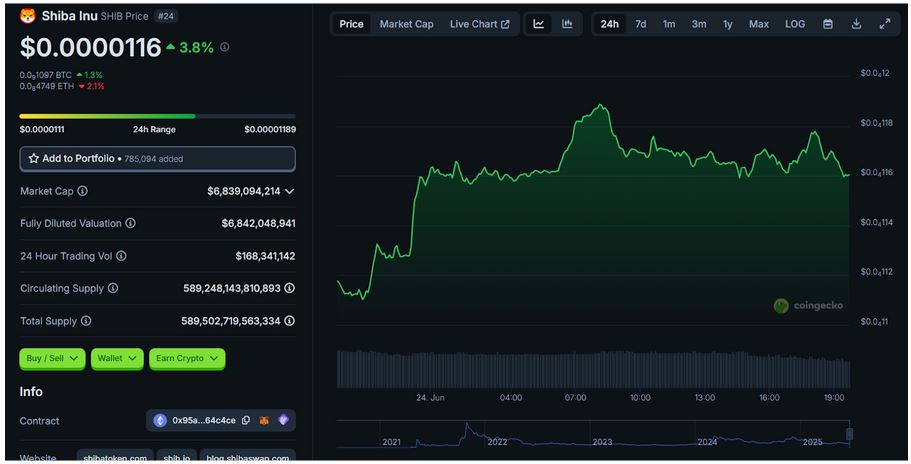Click the $168,341,142 trading volume value
Image resolution: width=911 pixels, height=464 pixels.
266,256
